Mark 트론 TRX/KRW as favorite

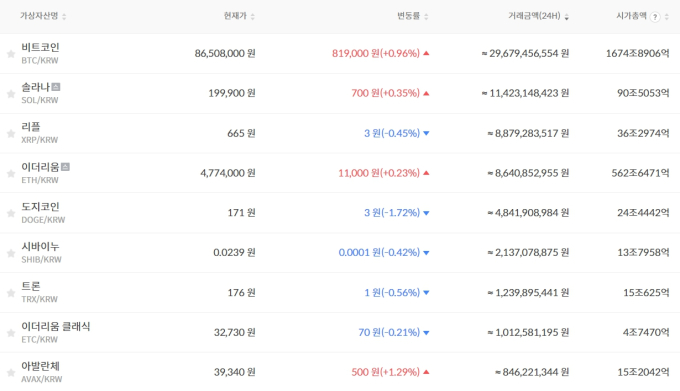(x=11, y=293)
